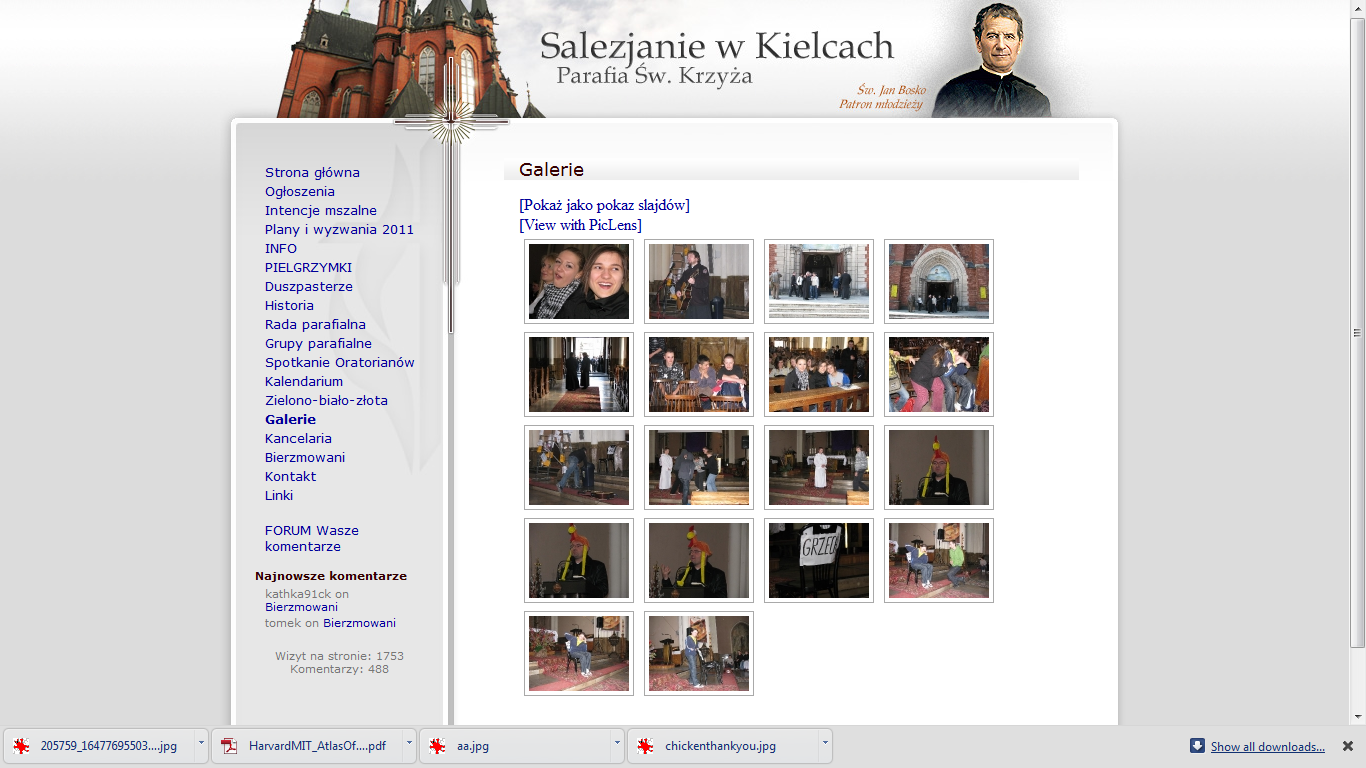The height and width of the screenshot is (768, 1366).
Task: Click Show all downloads link
Action: [x=1267, y=747]
